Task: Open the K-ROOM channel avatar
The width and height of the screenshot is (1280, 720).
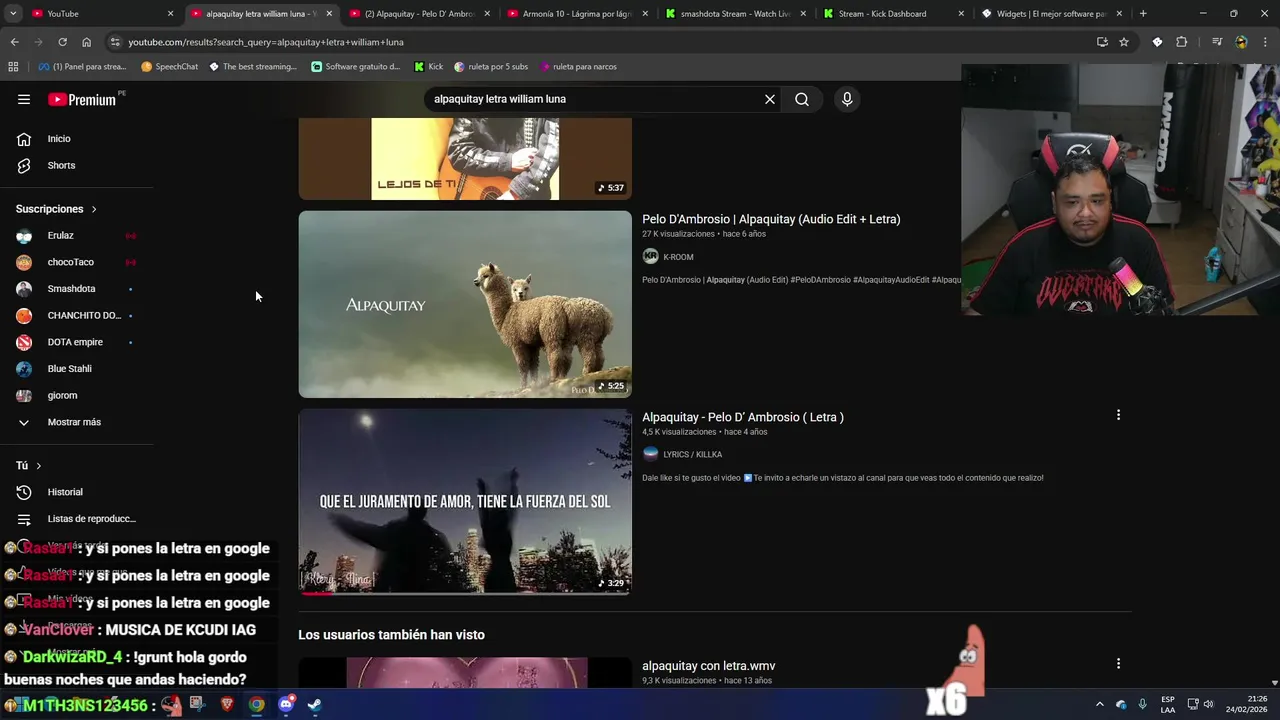Action: coord(651,257)
